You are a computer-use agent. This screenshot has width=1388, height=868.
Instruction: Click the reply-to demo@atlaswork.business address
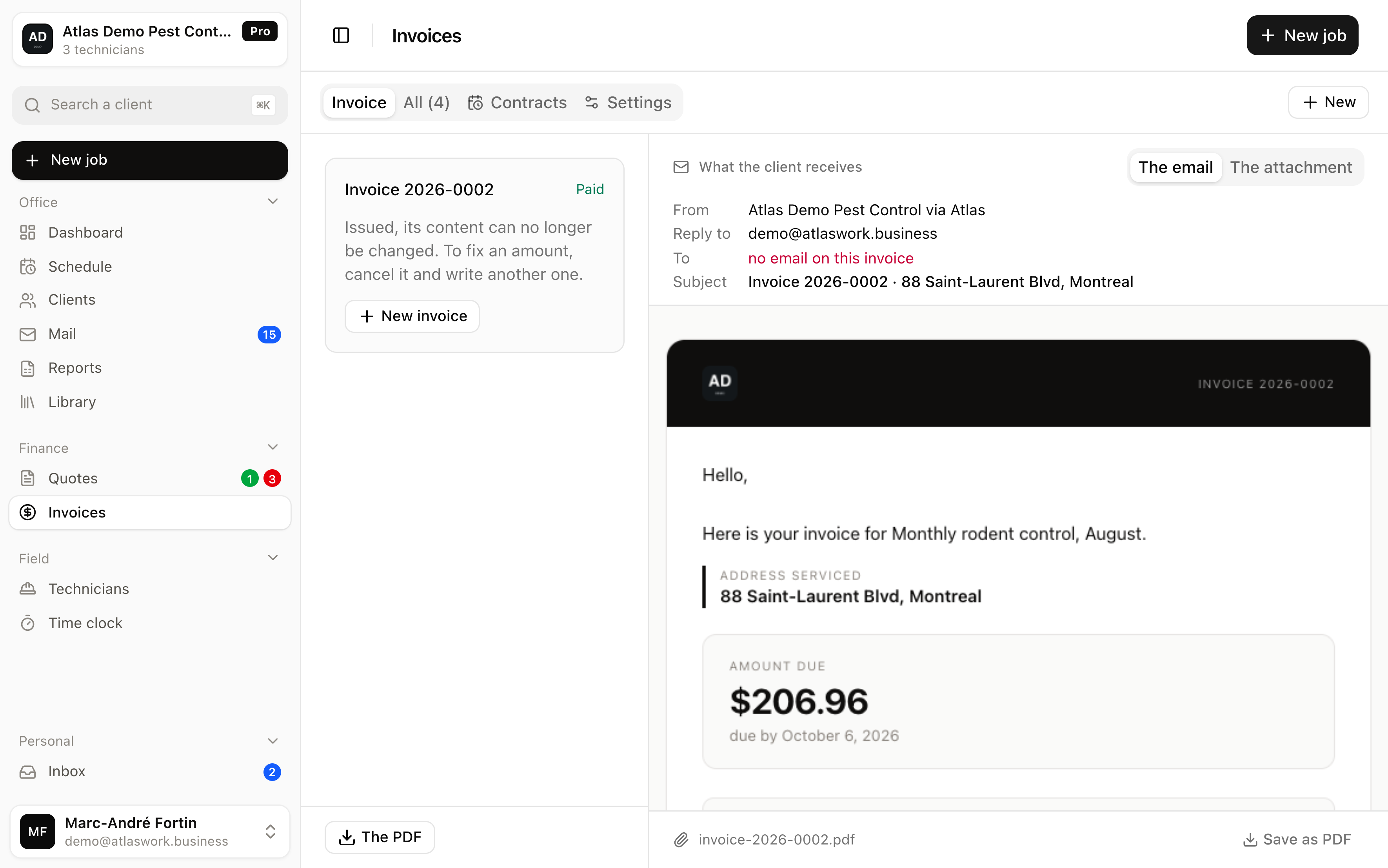pyautogui.click(x=842, y=234)
